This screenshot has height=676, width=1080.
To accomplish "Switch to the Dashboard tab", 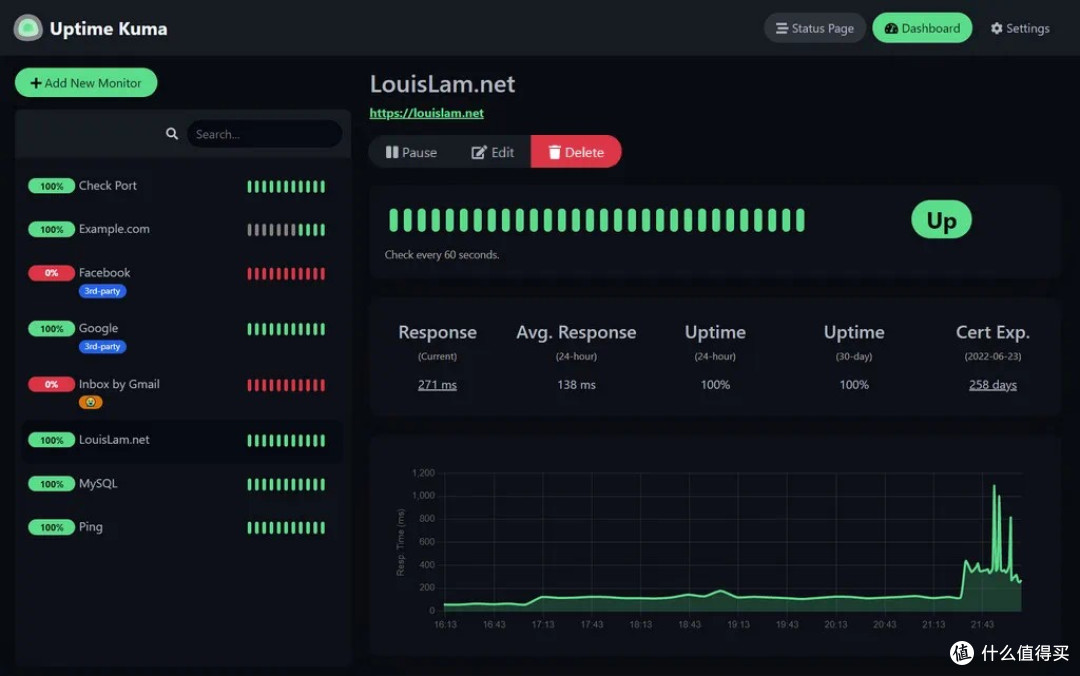I will (x=922, y=28).
